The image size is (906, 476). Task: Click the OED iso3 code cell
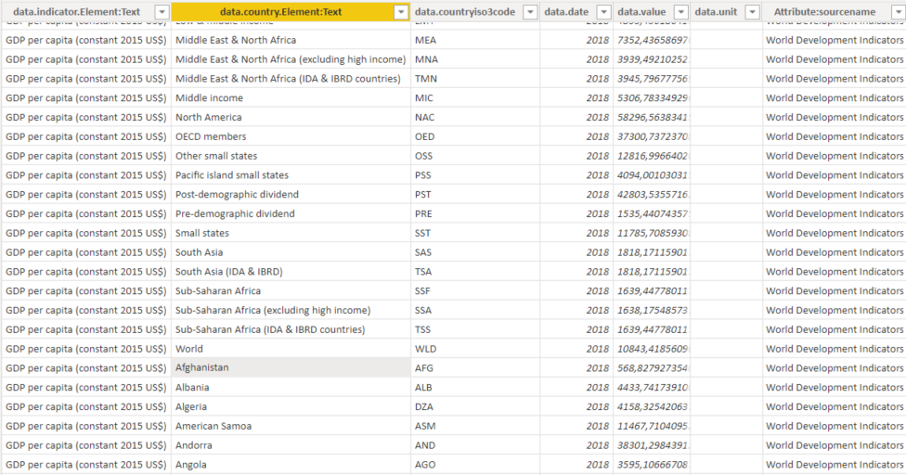pyautogui.click(x=475, y=137)
